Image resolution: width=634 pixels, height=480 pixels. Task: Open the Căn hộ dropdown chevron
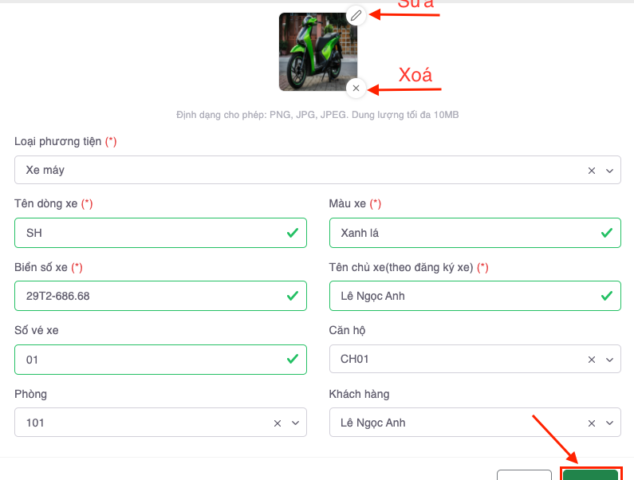[x=610, y=360]
